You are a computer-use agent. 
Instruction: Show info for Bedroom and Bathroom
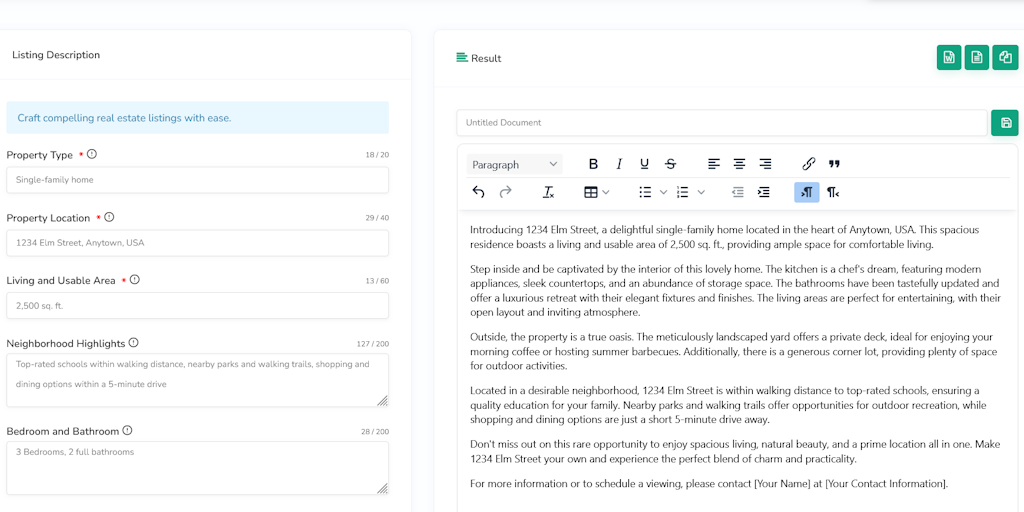127,430
